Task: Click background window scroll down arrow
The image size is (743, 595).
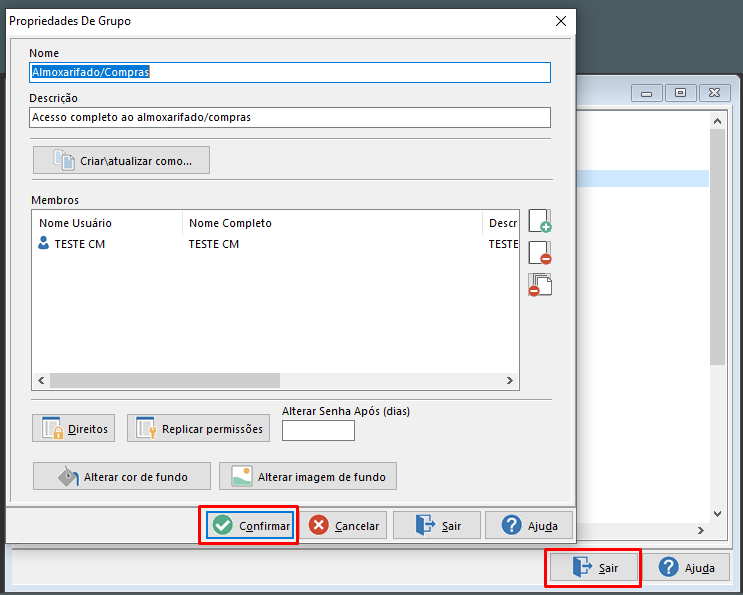Action: coord(717,514)
